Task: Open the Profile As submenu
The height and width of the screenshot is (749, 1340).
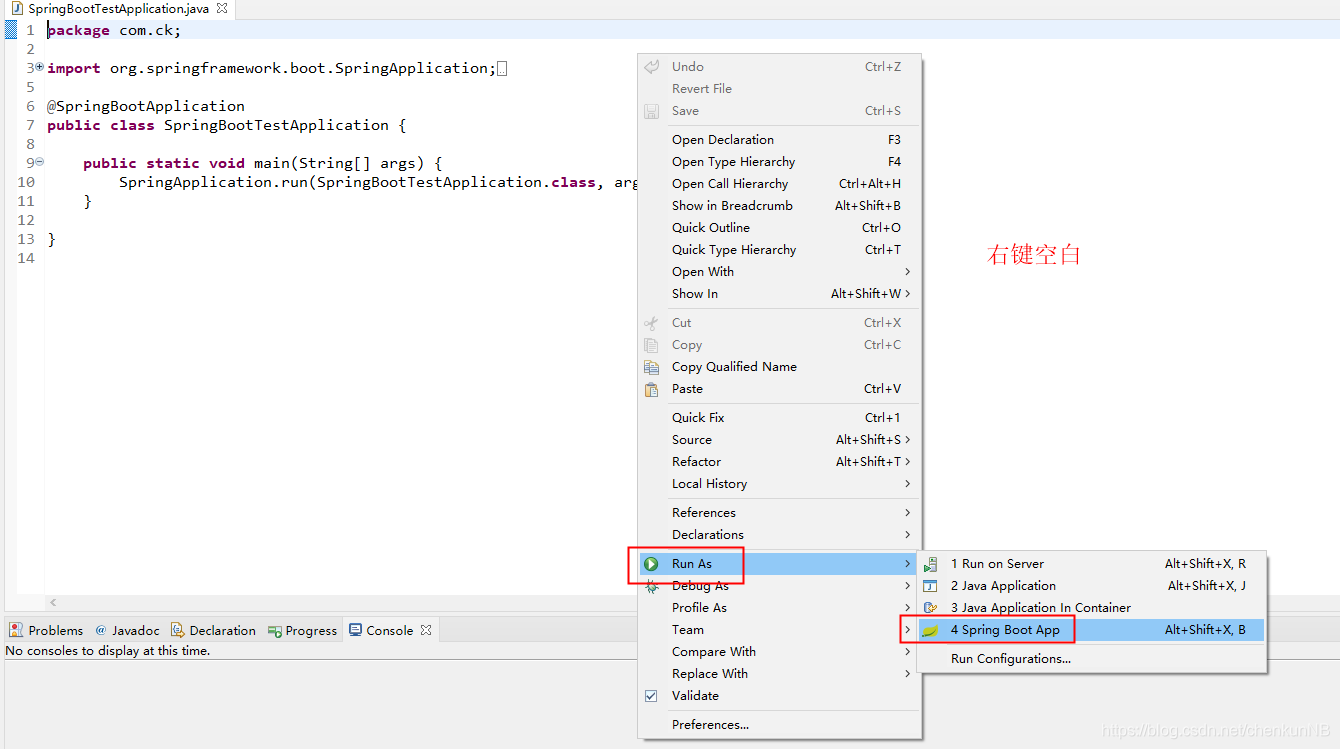Action: point(780,608)
